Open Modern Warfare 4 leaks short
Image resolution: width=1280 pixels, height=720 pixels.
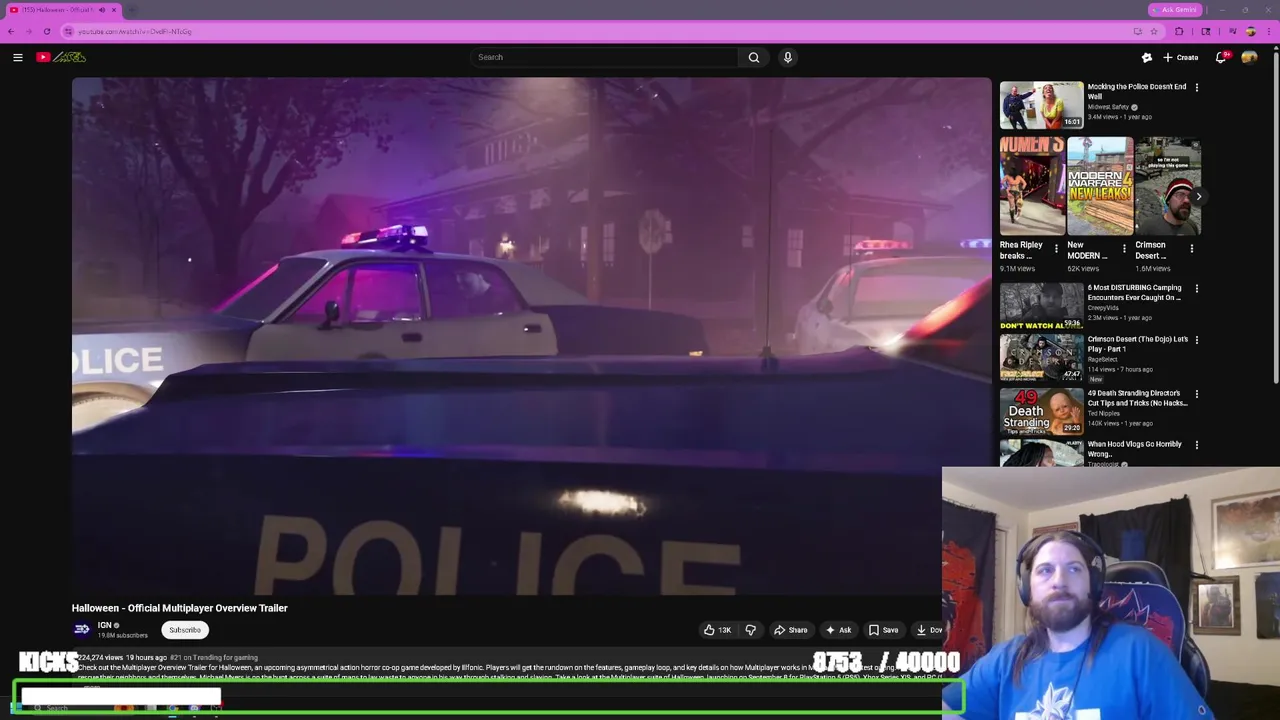pyautogui.click(x=1100, y=186)
